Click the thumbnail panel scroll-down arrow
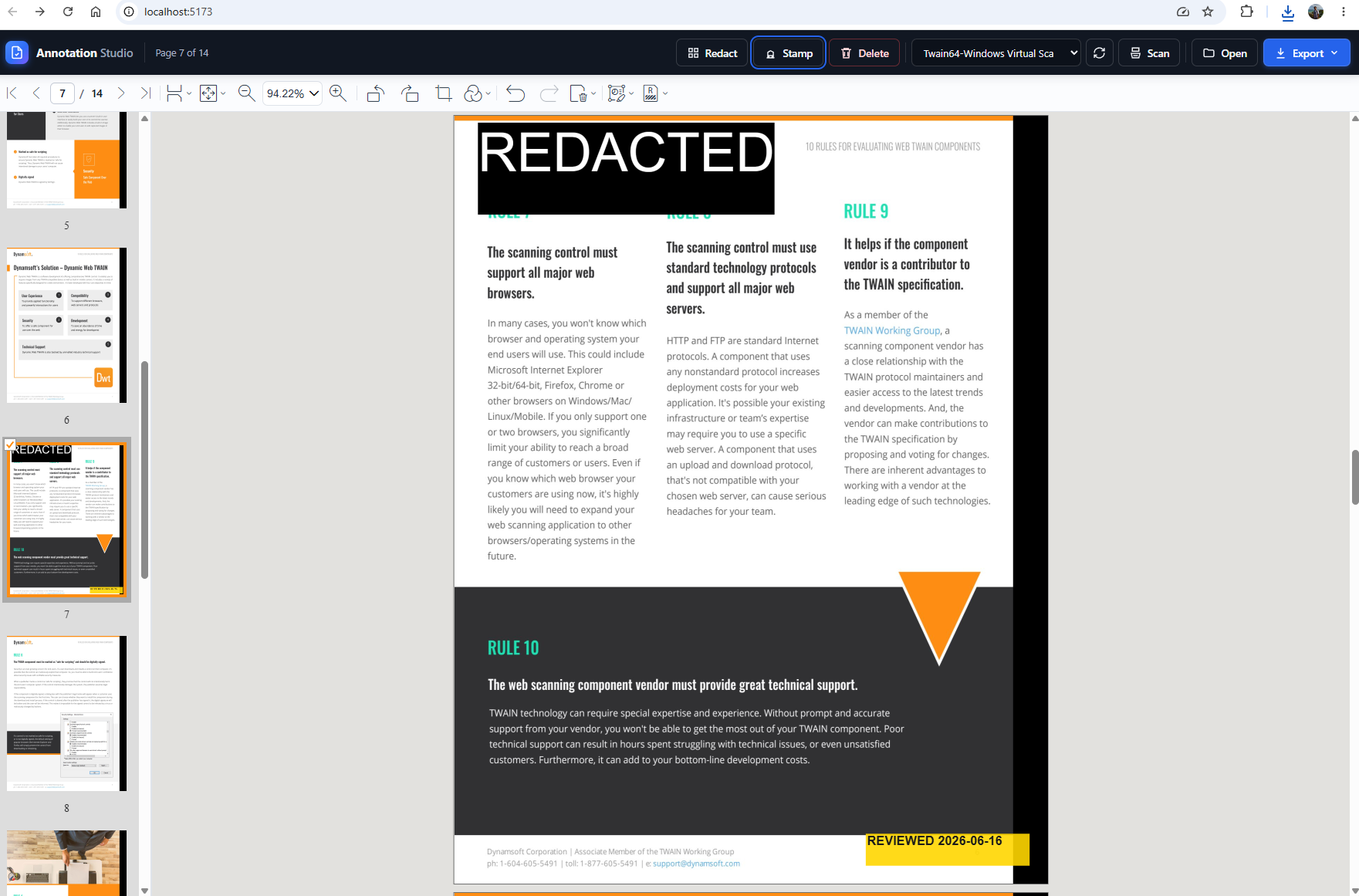Screen dimensions: 1359x896 pyautogui.click(x=144, y=891)
